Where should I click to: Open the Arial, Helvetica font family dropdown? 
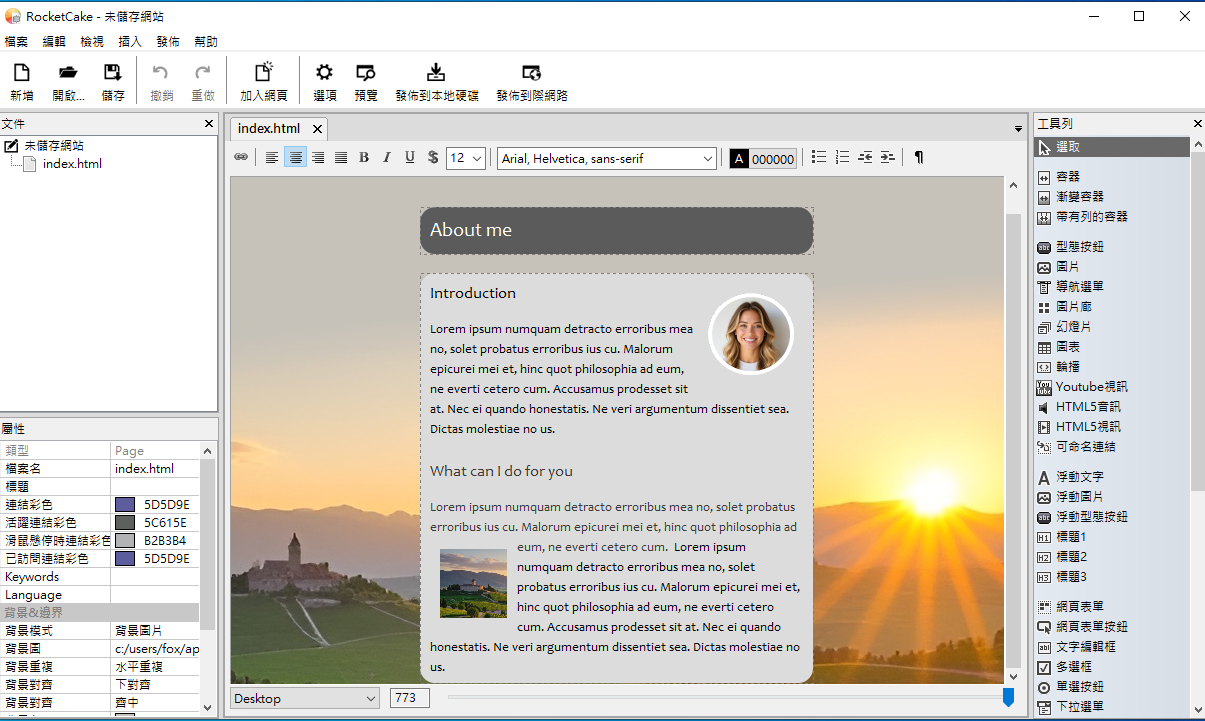pos(607,158)
